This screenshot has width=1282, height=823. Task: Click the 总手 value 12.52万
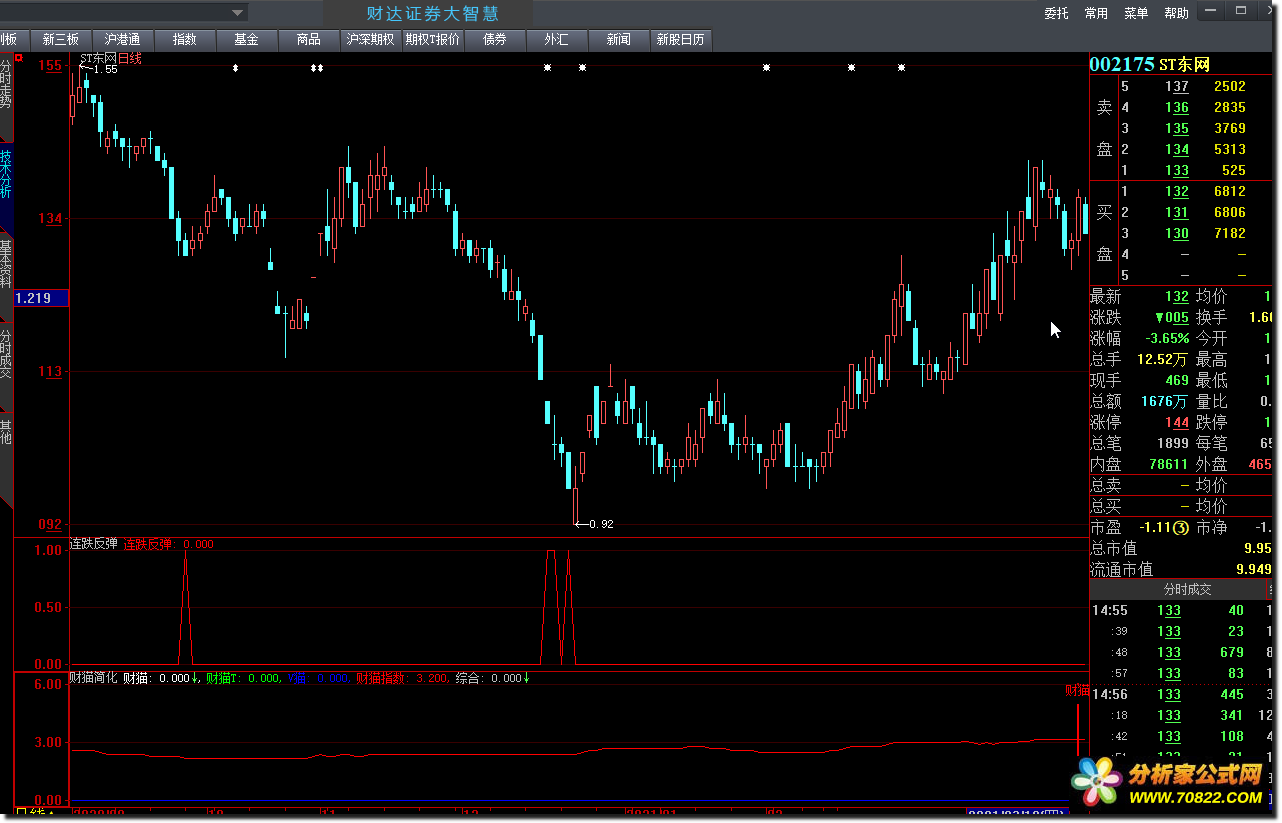point(1163,360)
